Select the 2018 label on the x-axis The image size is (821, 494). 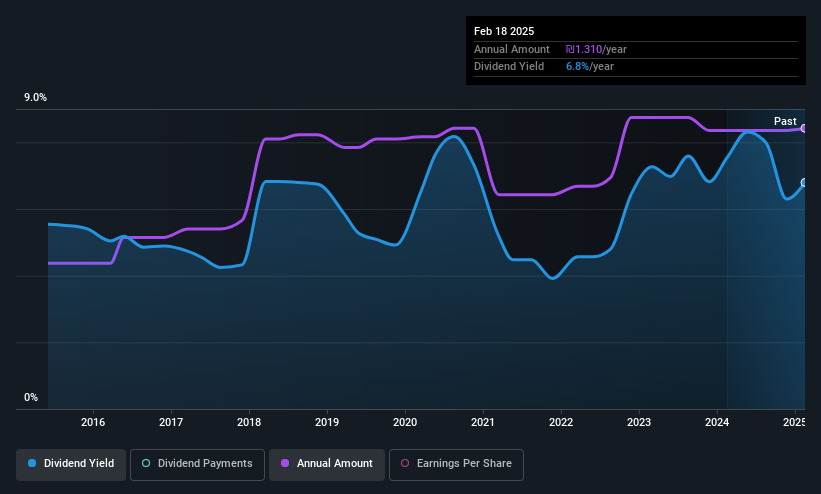pos(249,422)
